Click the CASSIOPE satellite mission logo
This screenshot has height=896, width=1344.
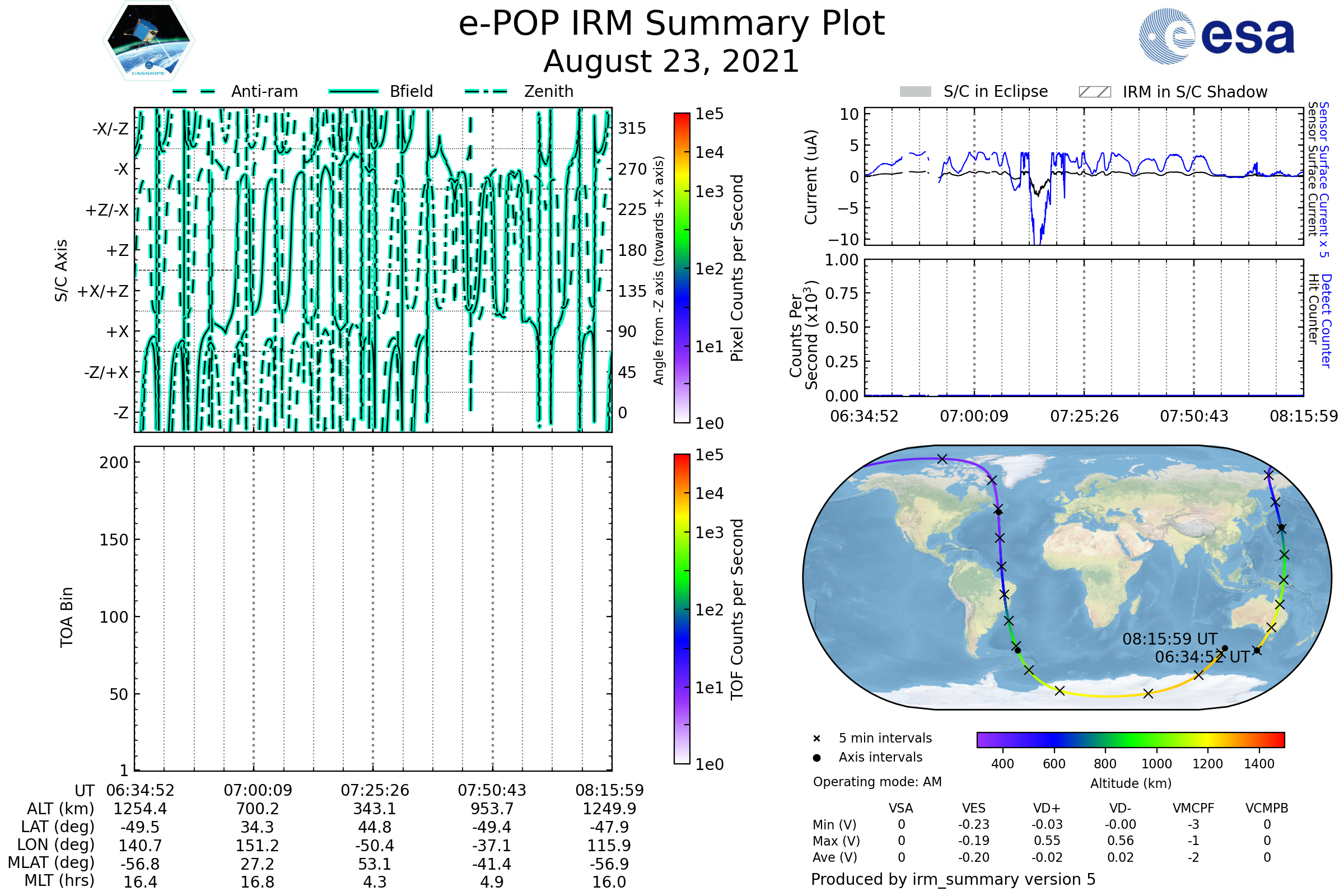coord(148,41)
